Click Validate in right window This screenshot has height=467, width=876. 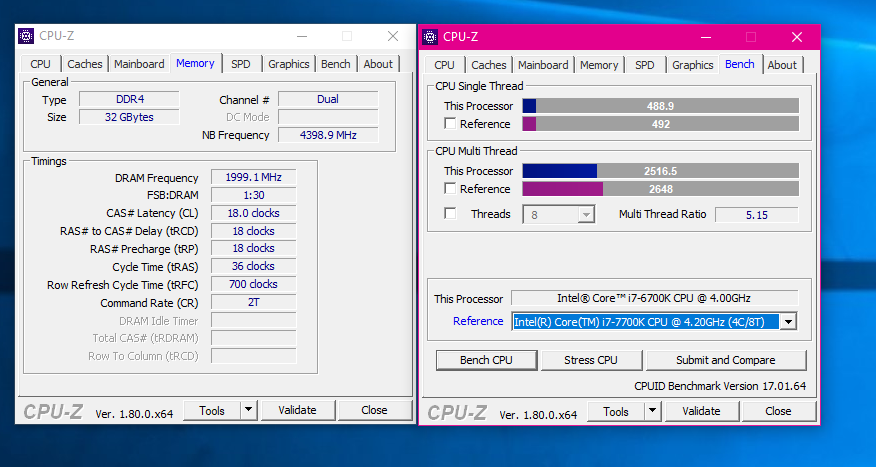click(x=701, y=412)
